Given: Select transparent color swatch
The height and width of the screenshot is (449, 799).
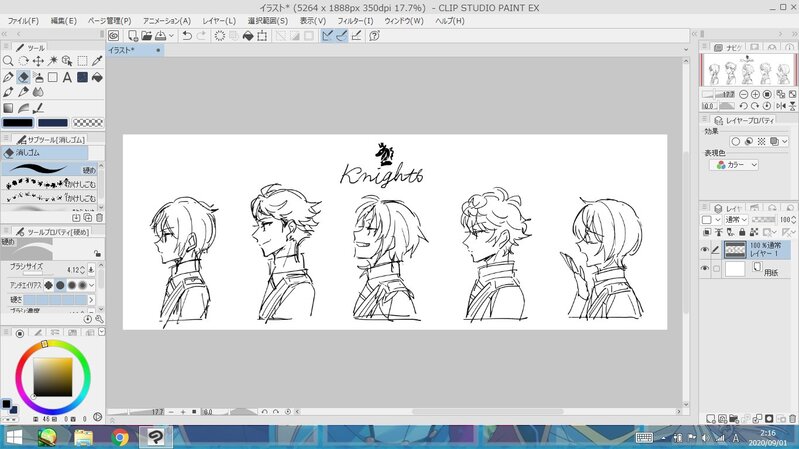Looking at the screenshot, I should tap(88, 123).
